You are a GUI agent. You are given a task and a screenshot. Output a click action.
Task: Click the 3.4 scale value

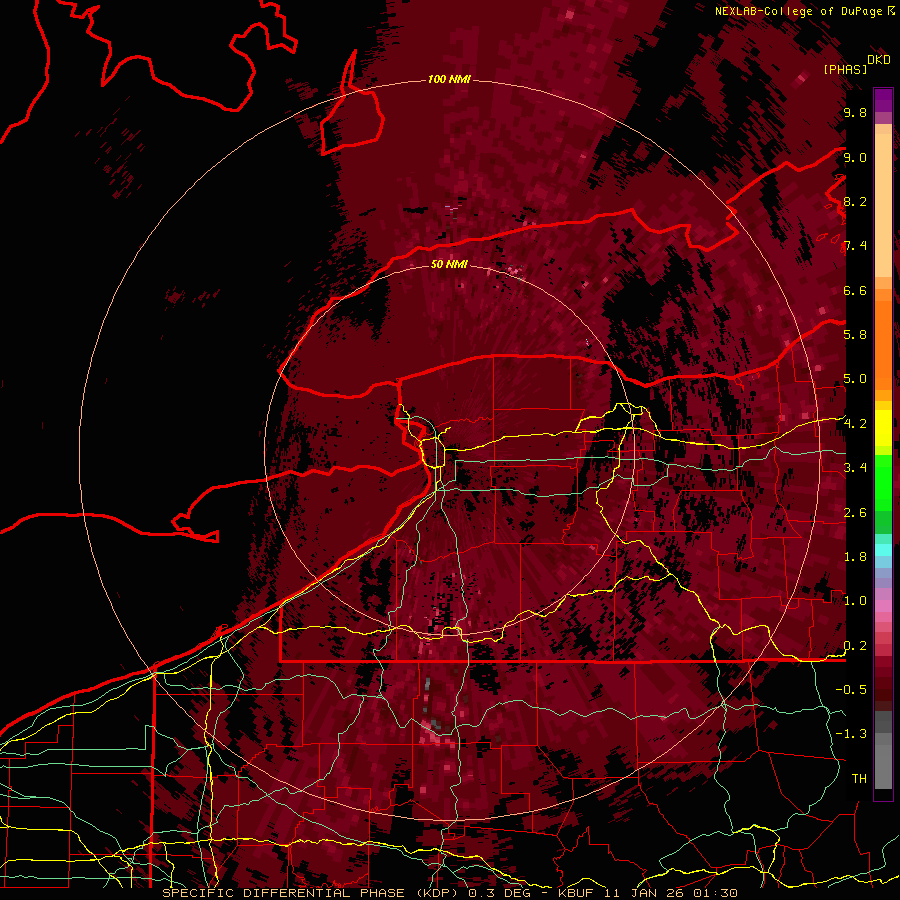click(x=855, y=468)
